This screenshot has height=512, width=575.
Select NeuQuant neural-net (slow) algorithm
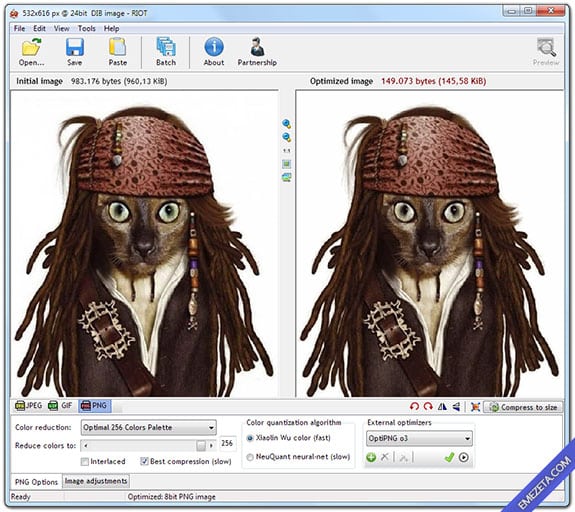[x=250, y=457]
